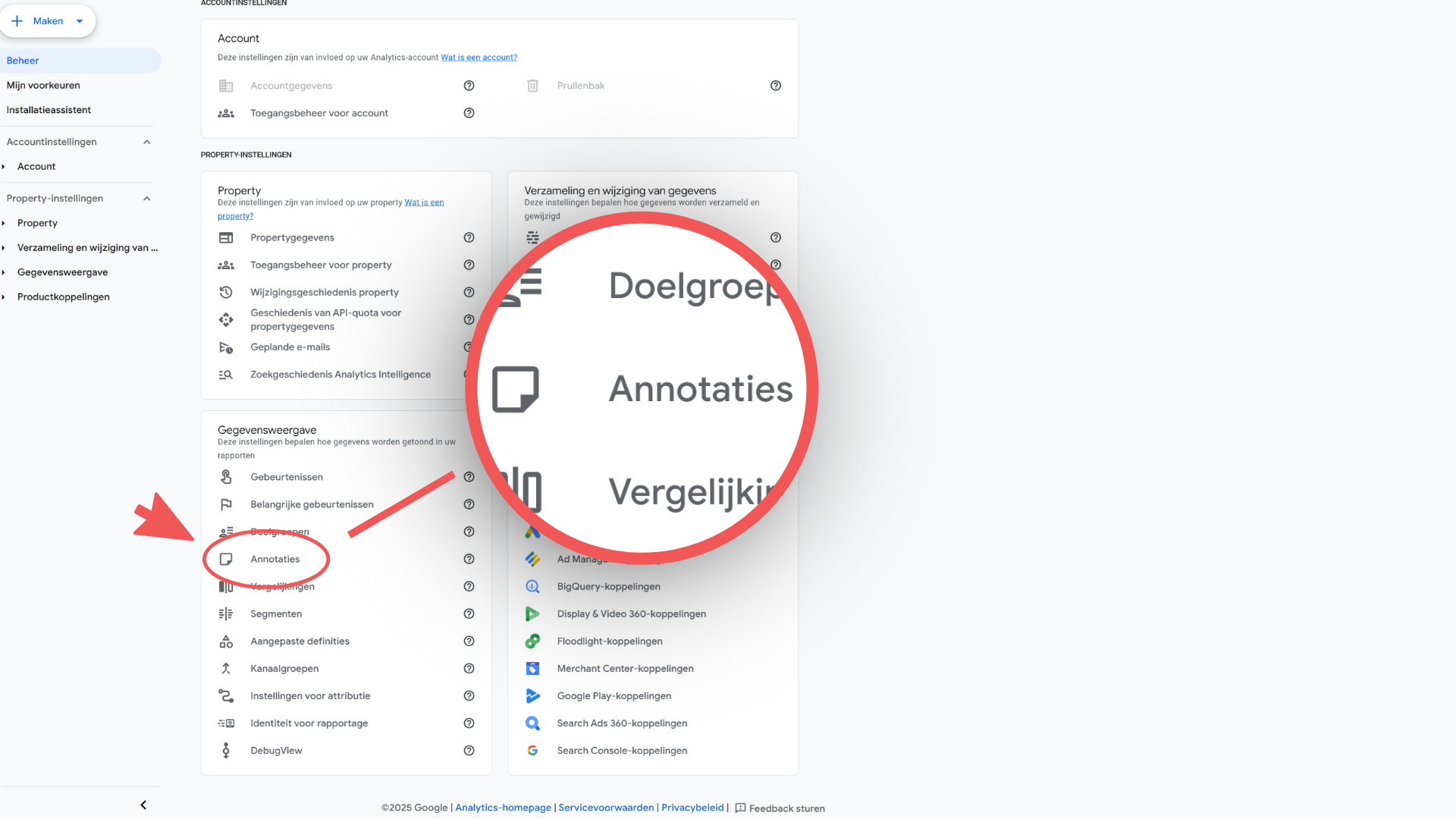This screenshot has width=1456, height=819.
Task: Click the Prullenbak trash icon
Action: coord(532,86)
